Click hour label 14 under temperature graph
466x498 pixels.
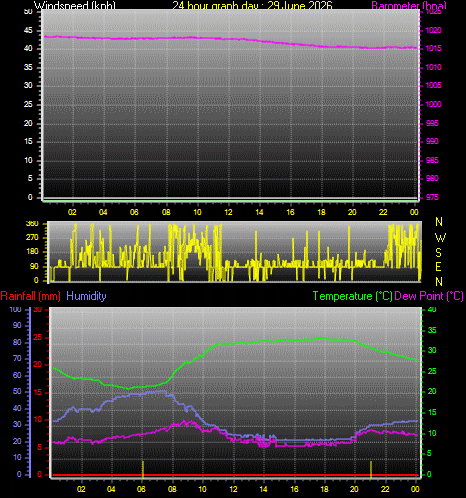pos(263,489)
